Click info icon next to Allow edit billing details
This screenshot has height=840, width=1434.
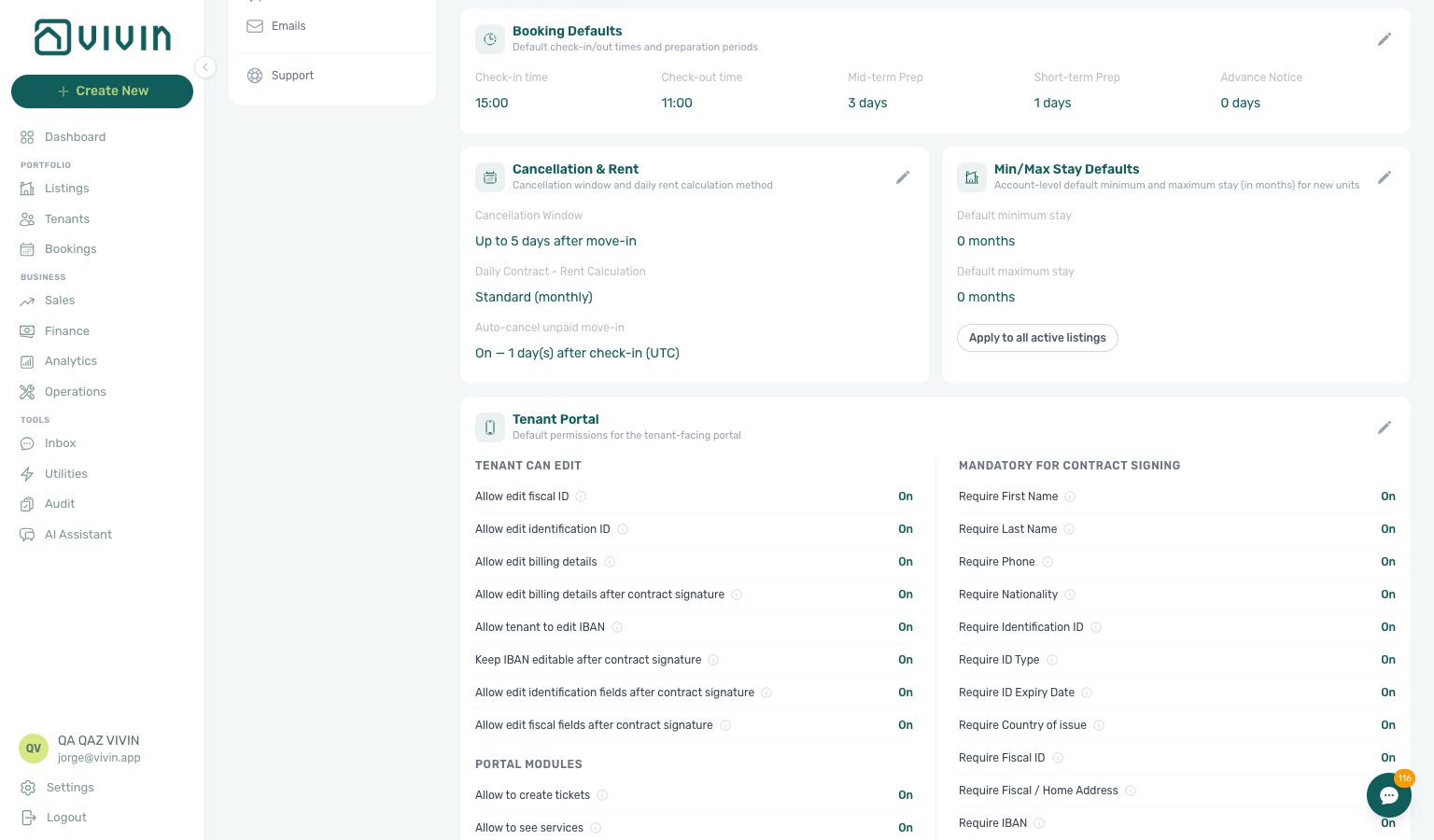(610, 562)
